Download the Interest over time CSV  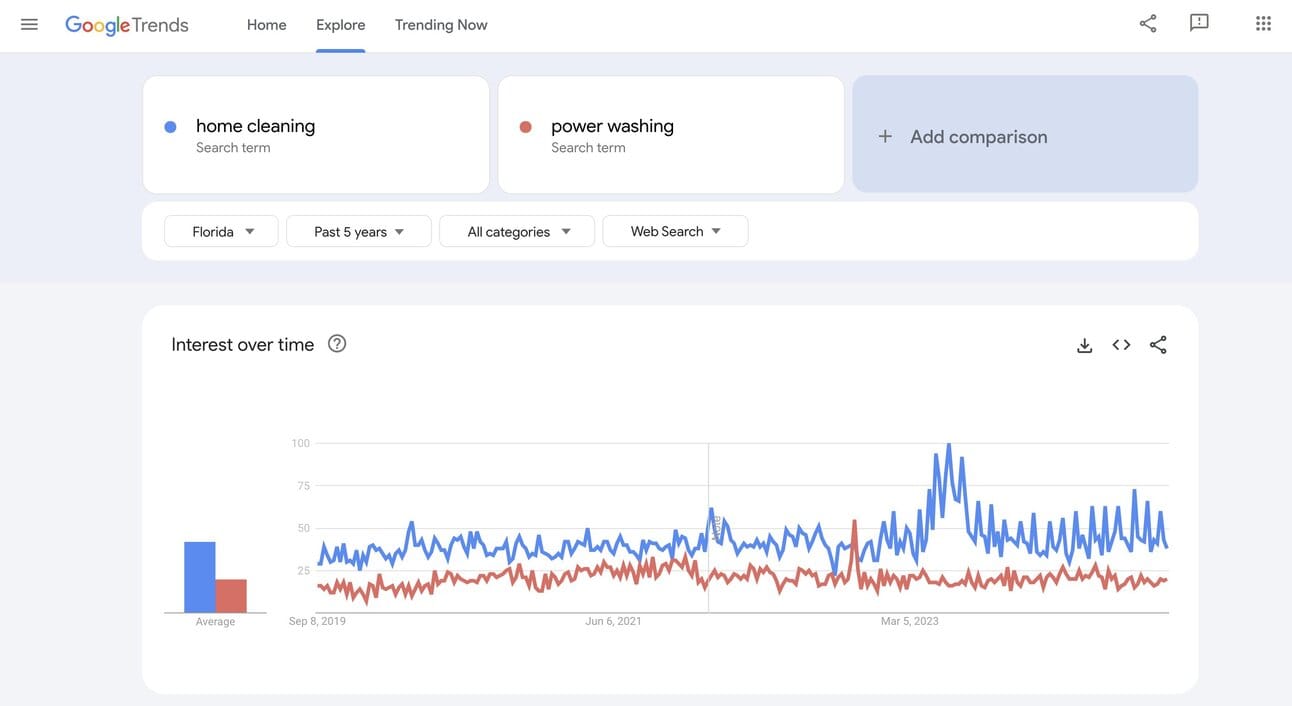point(1084,345)
